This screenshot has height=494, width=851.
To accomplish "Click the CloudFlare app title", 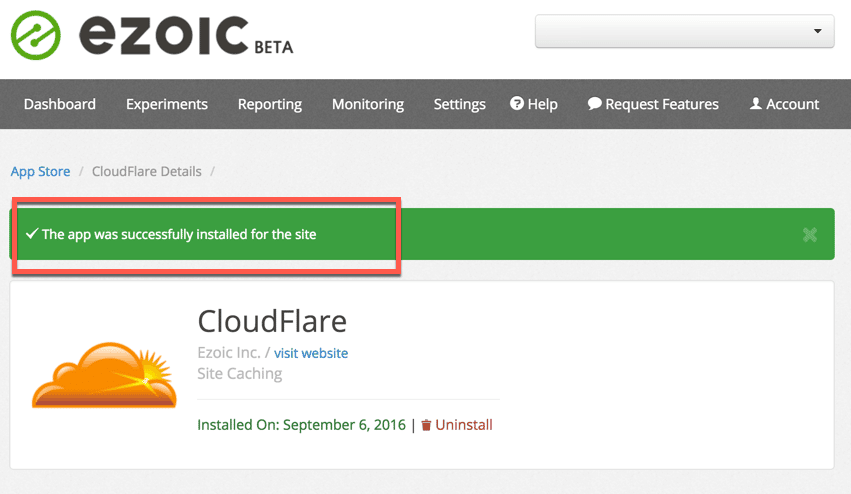I will click(x=272, y=321).
